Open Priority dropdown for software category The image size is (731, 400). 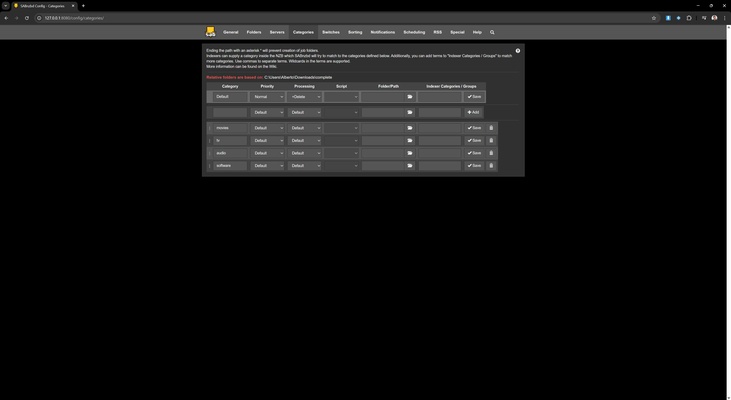267,166
